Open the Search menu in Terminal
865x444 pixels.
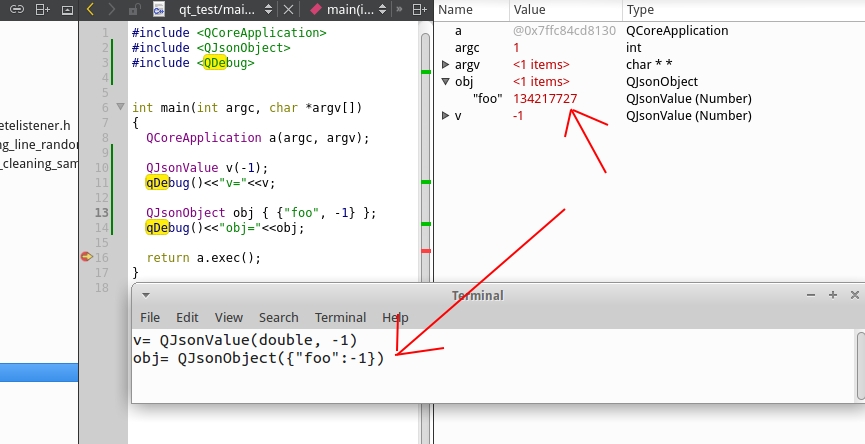click(278, 317)
